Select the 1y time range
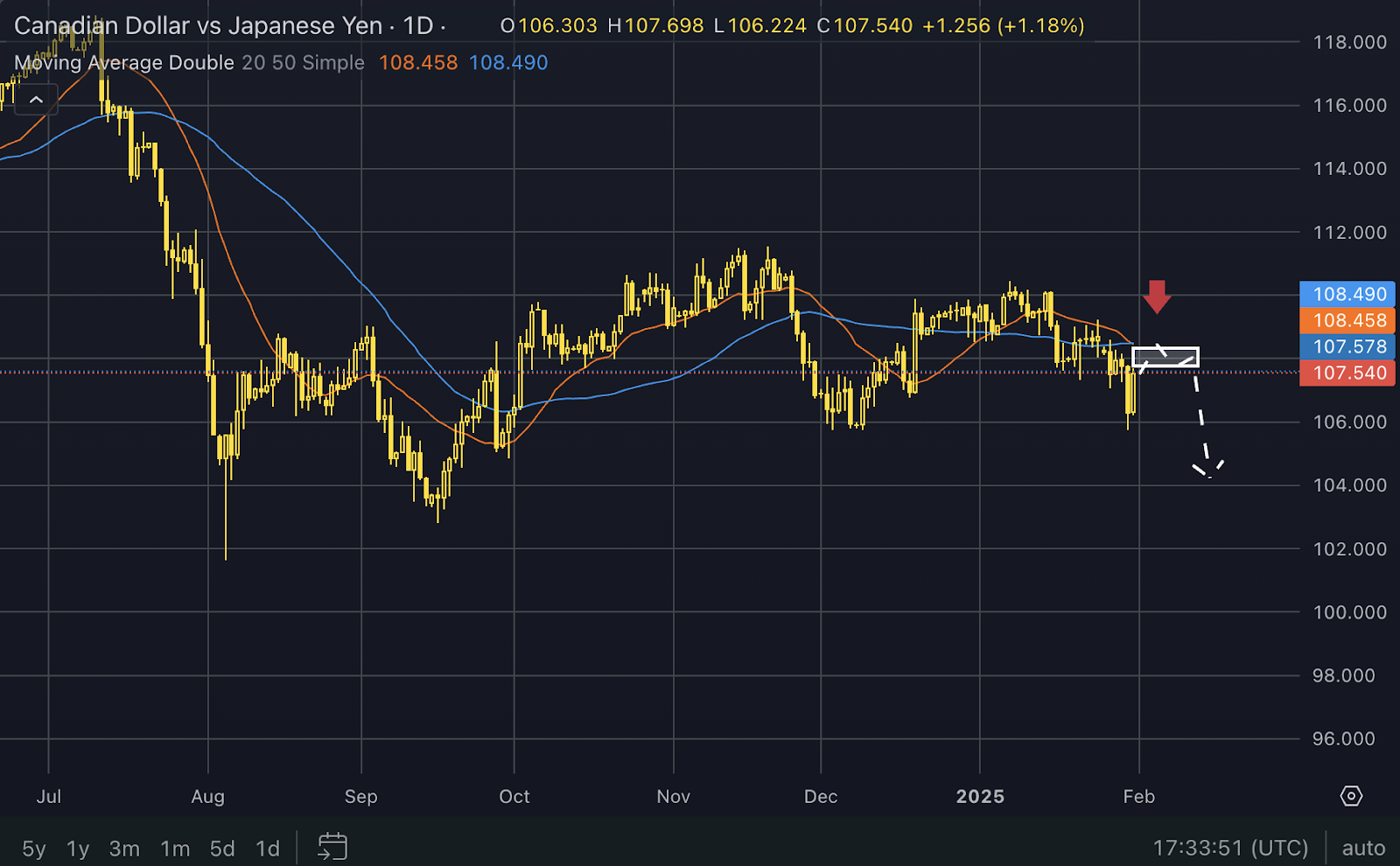Viewport: 1400px width, 866px height. click(78, 849)
